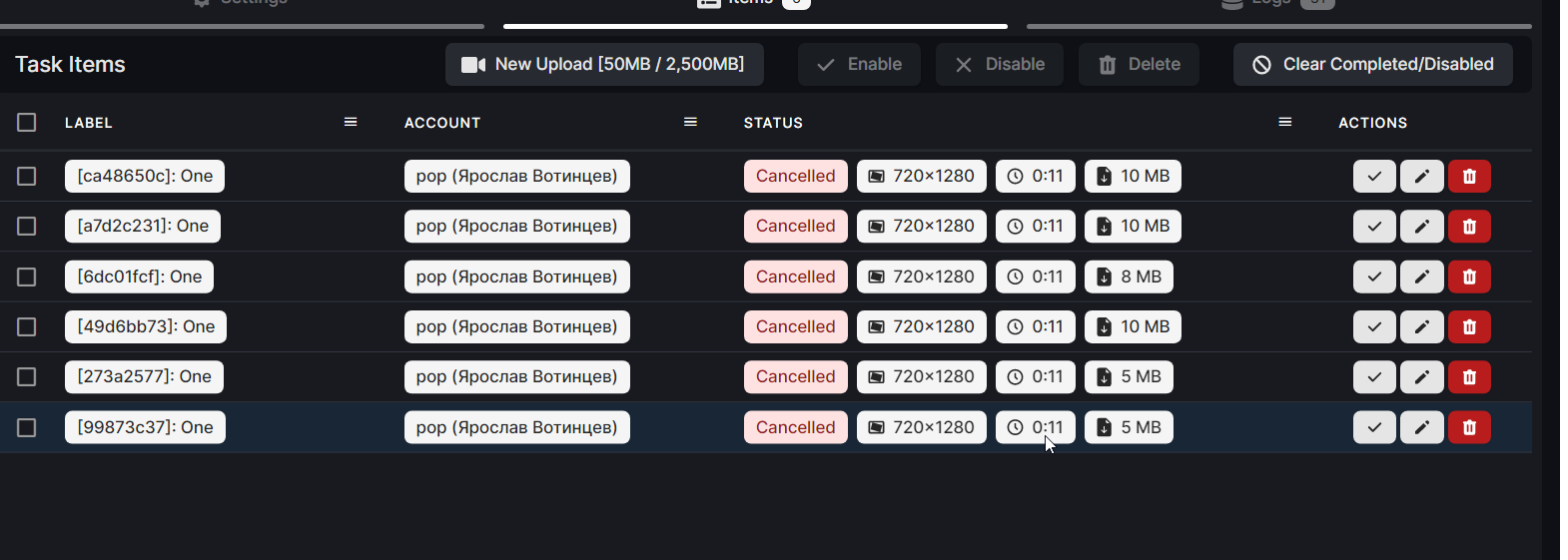Click the checkmark icon for task 99873c37

point(1374,427)
